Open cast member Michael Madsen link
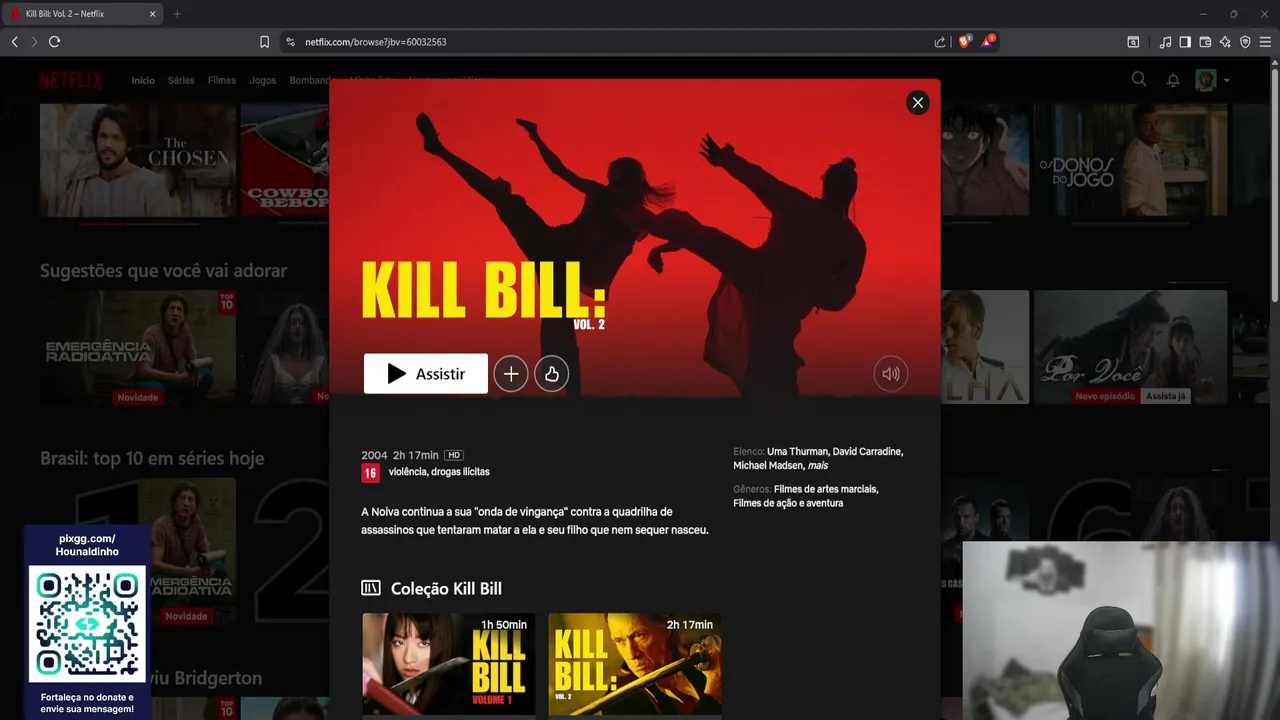The width and height of the screenshot is (1280, 720). tap(768, 466)
